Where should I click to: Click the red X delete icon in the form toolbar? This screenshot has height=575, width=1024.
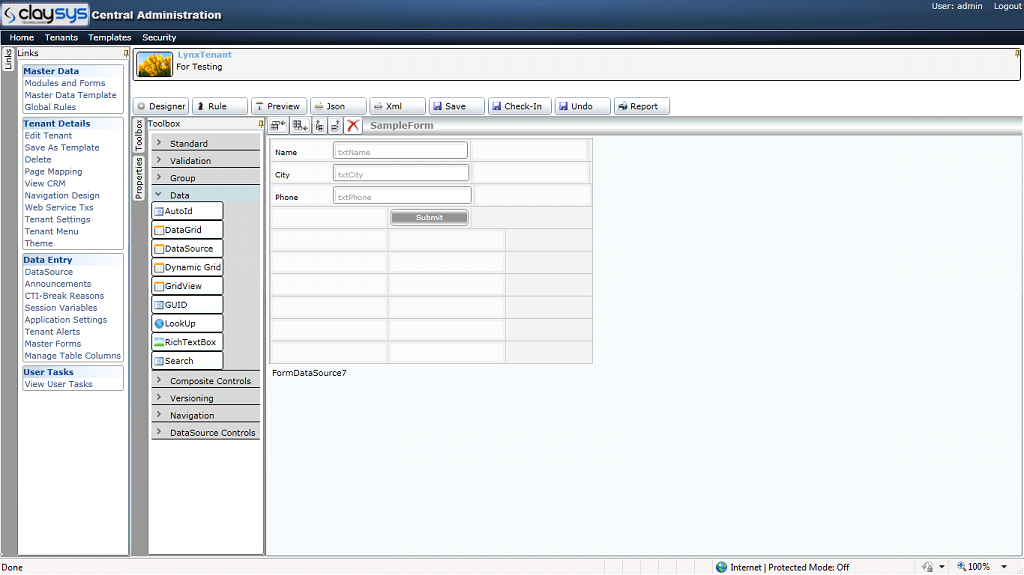coord(353,125)
